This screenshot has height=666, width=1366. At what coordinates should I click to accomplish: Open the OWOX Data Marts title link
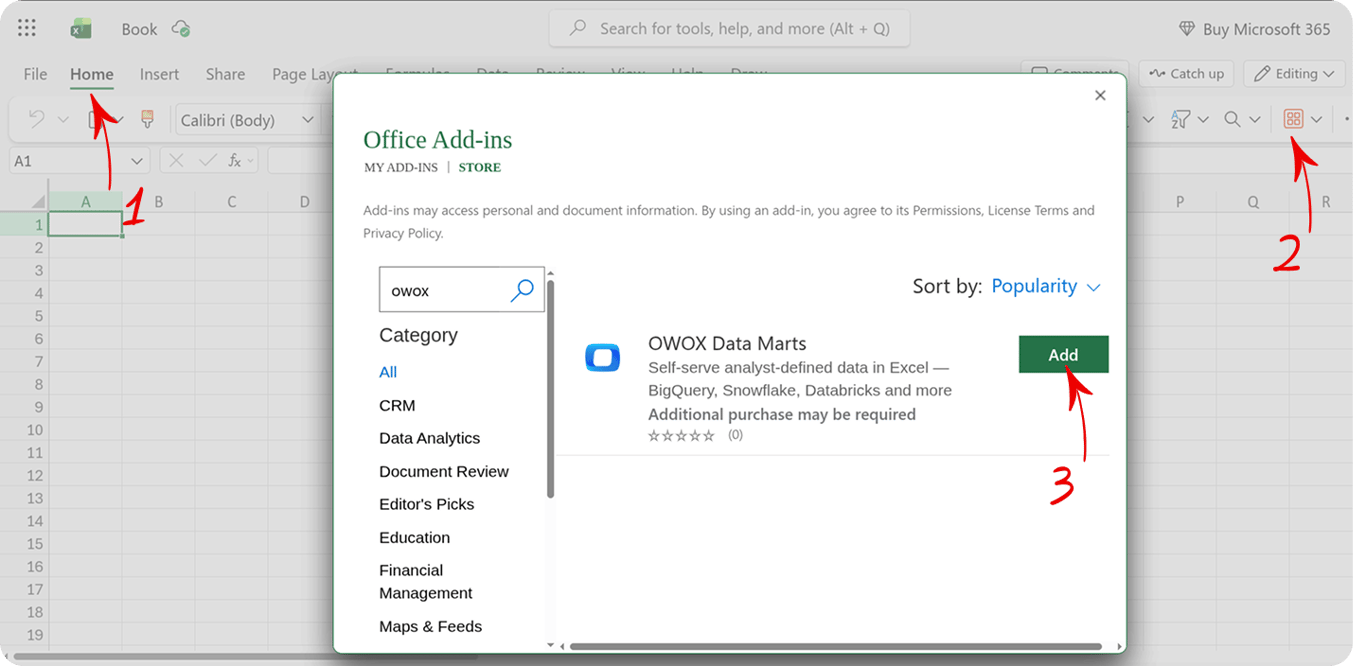(x=727, y=344)
